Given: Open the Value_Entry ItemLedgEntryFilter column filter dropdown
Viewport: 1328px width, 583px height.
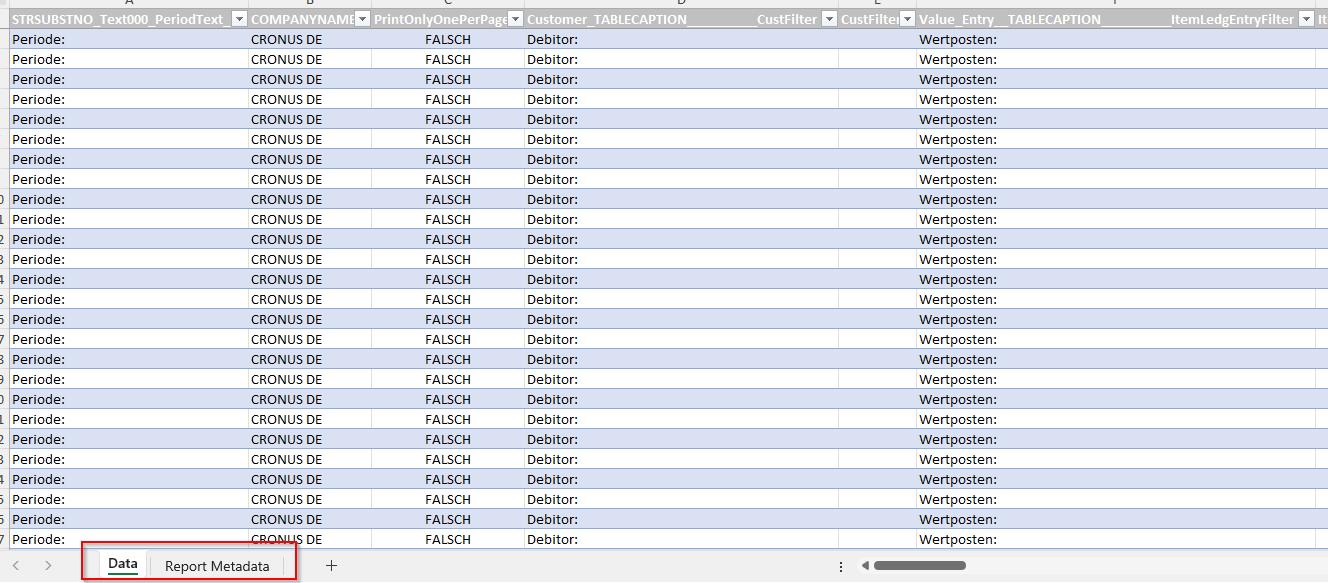Looking at the screenshot, I should [1306, 19].
